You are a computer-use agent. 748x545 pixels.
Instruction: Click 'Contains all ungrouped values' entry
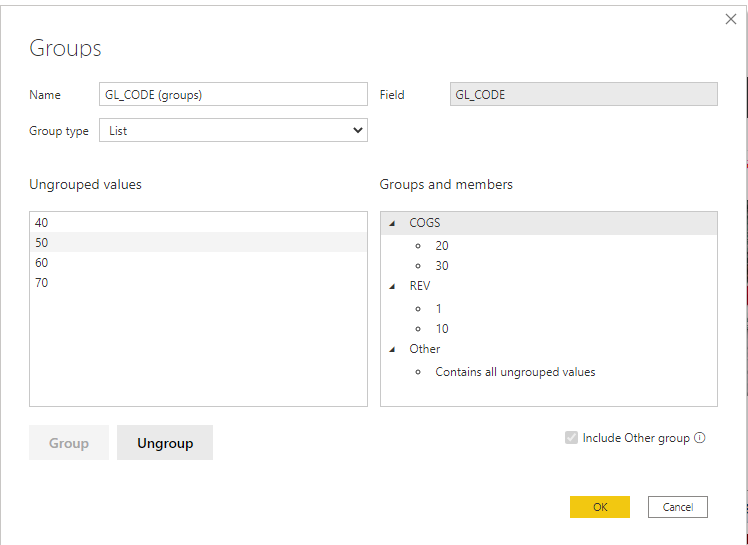click(x=515, y=372)
